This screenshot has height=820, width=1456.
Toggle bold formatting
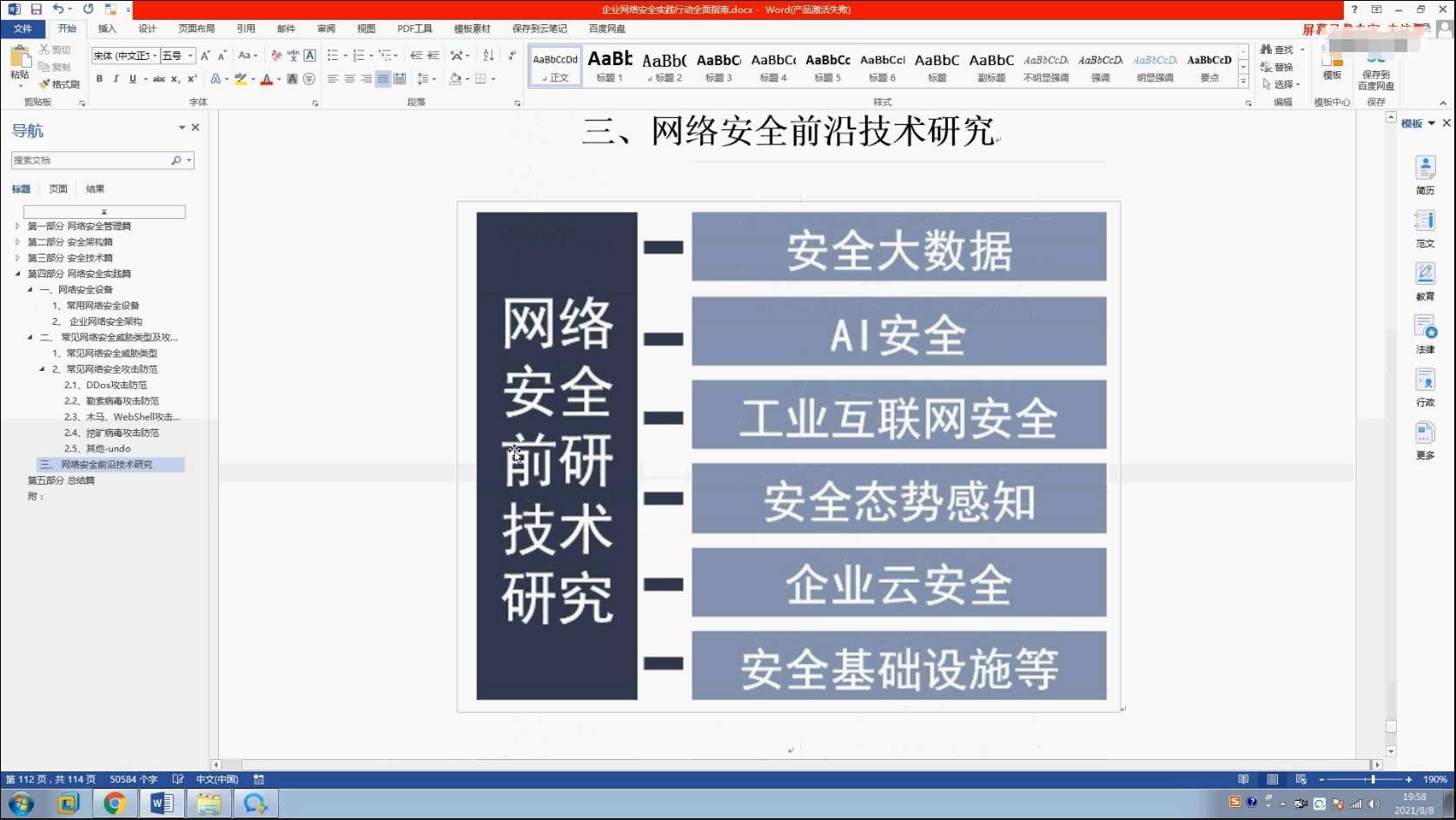[x=99, y=79]
